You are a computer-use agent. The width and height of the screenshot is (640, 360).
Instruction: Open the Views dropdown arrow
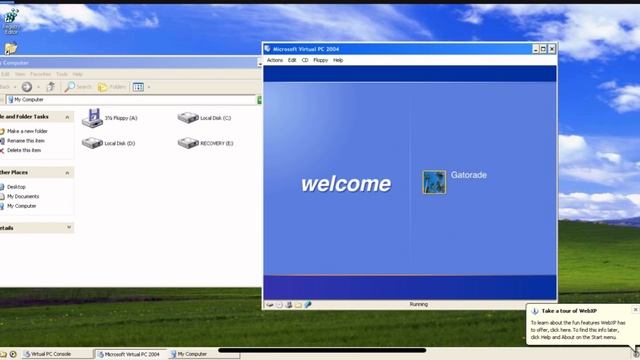point(149,87)
